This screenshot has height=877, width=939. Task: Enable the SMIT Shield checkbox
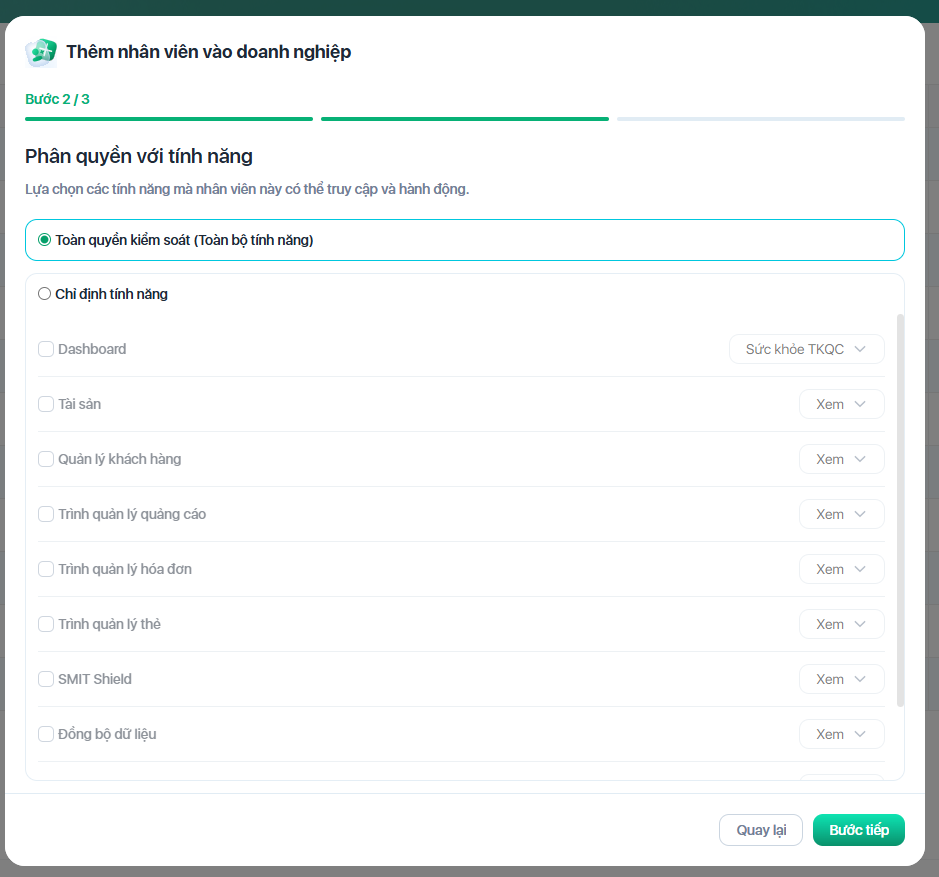pos(46,679)
